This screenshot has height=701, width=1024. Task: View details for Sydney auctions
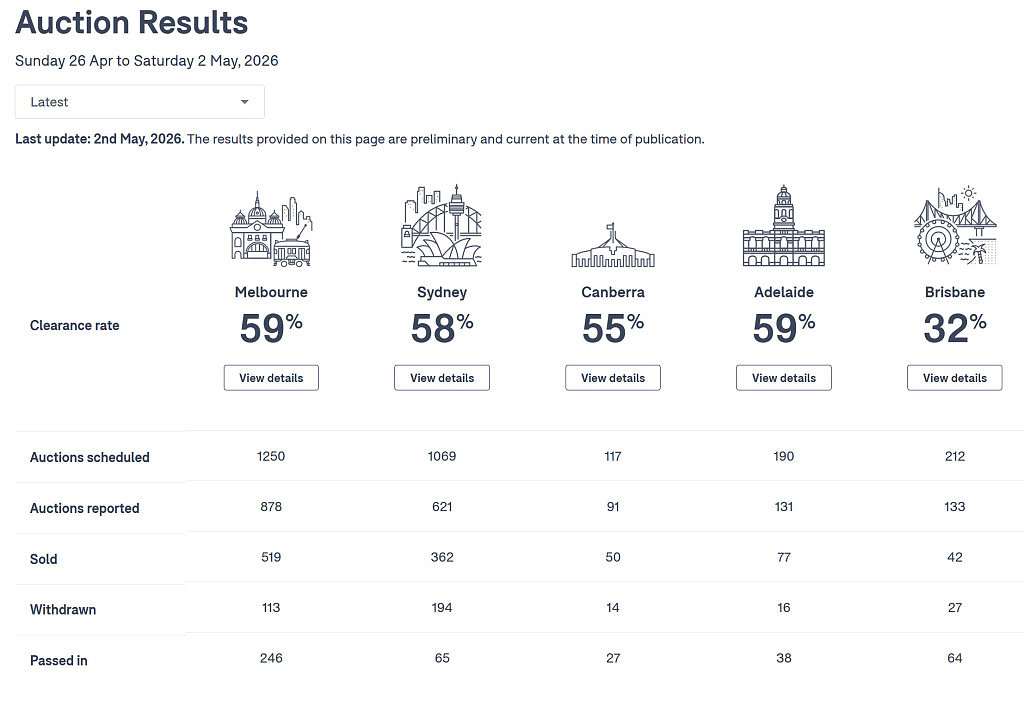442,378
